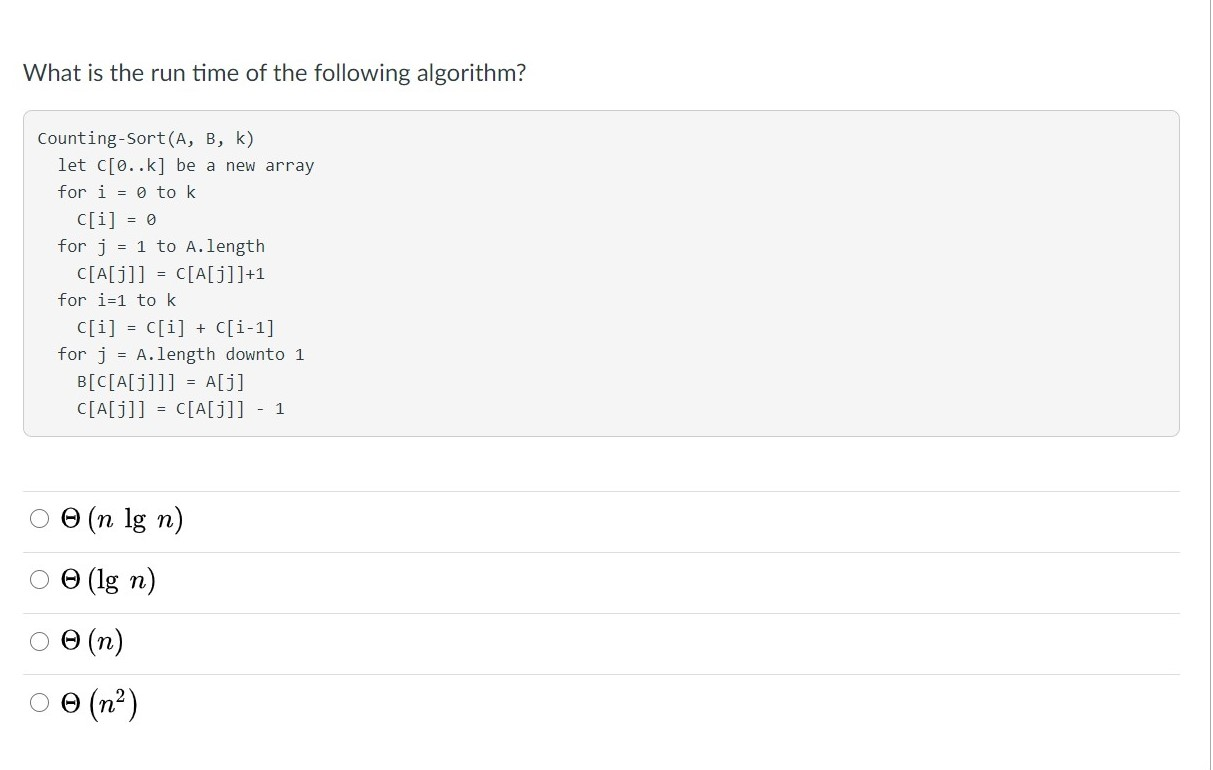Click the 'for i=1 to k' code line
The image size is (1213, 770).
coord(117,300)
